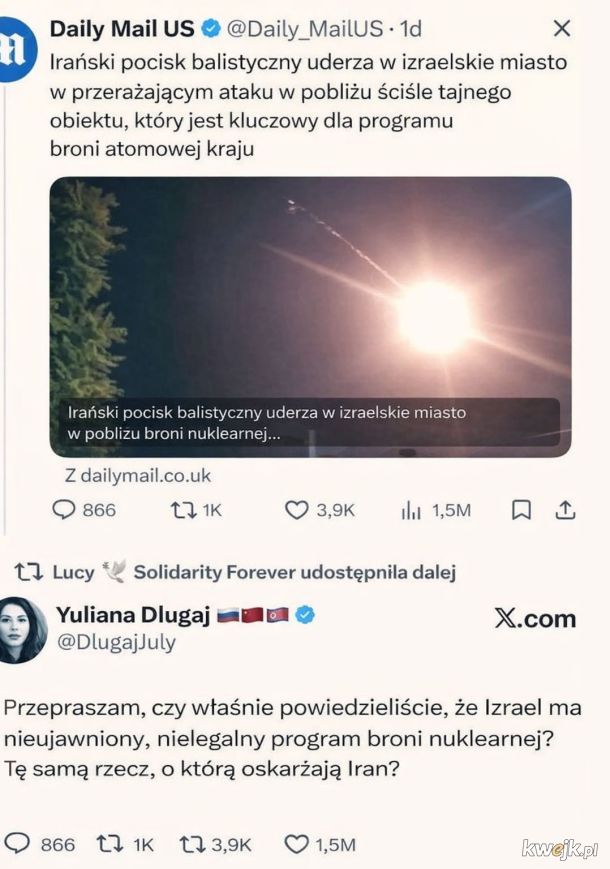Visit the @DlugajJuly handle

(x=116, y=642)
